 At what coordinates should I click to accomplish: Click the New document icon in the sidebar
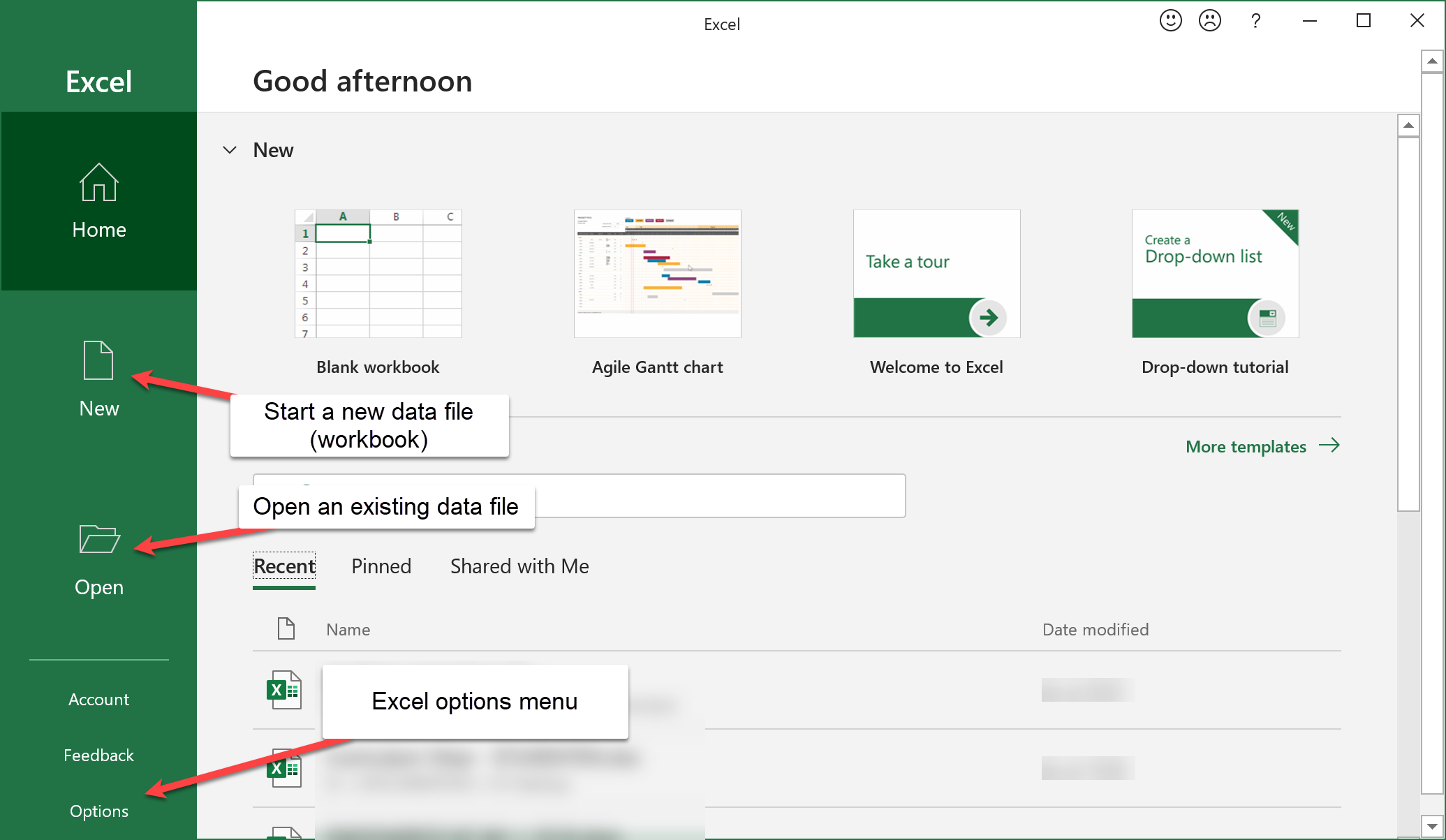point(98,360)
